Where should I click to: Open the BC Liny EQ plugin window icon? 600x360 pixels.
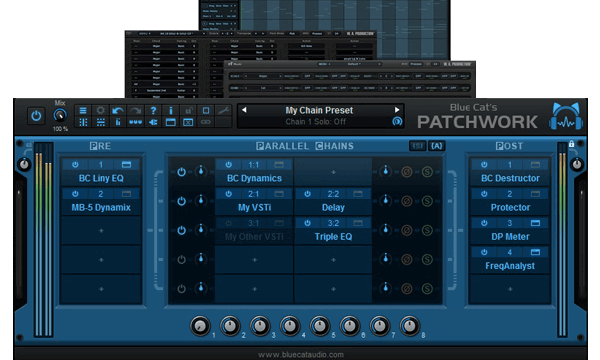(126, 165)
